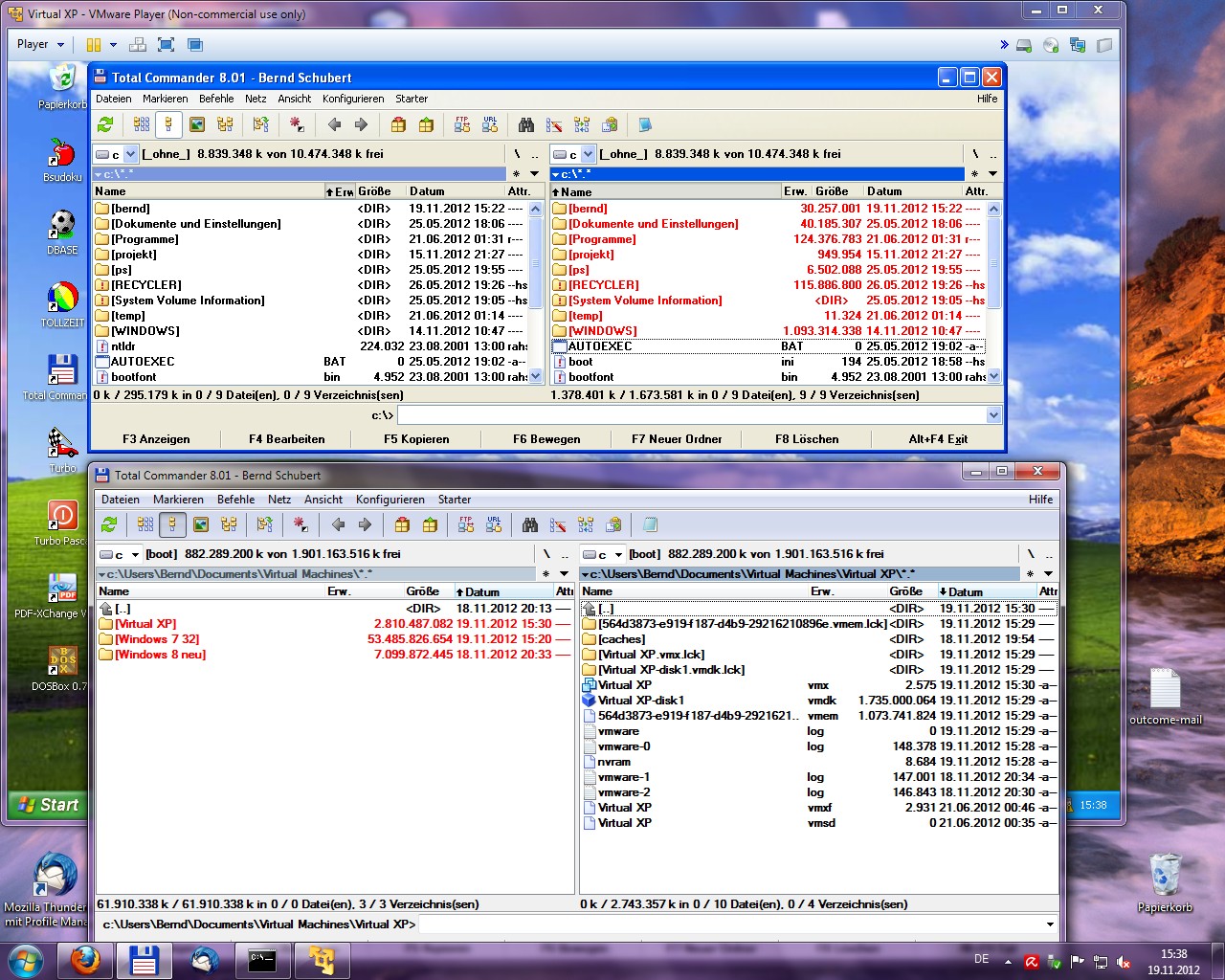Click F3 Anzeigen button
The image size is (1225, 980).
(x=156, y=439)
